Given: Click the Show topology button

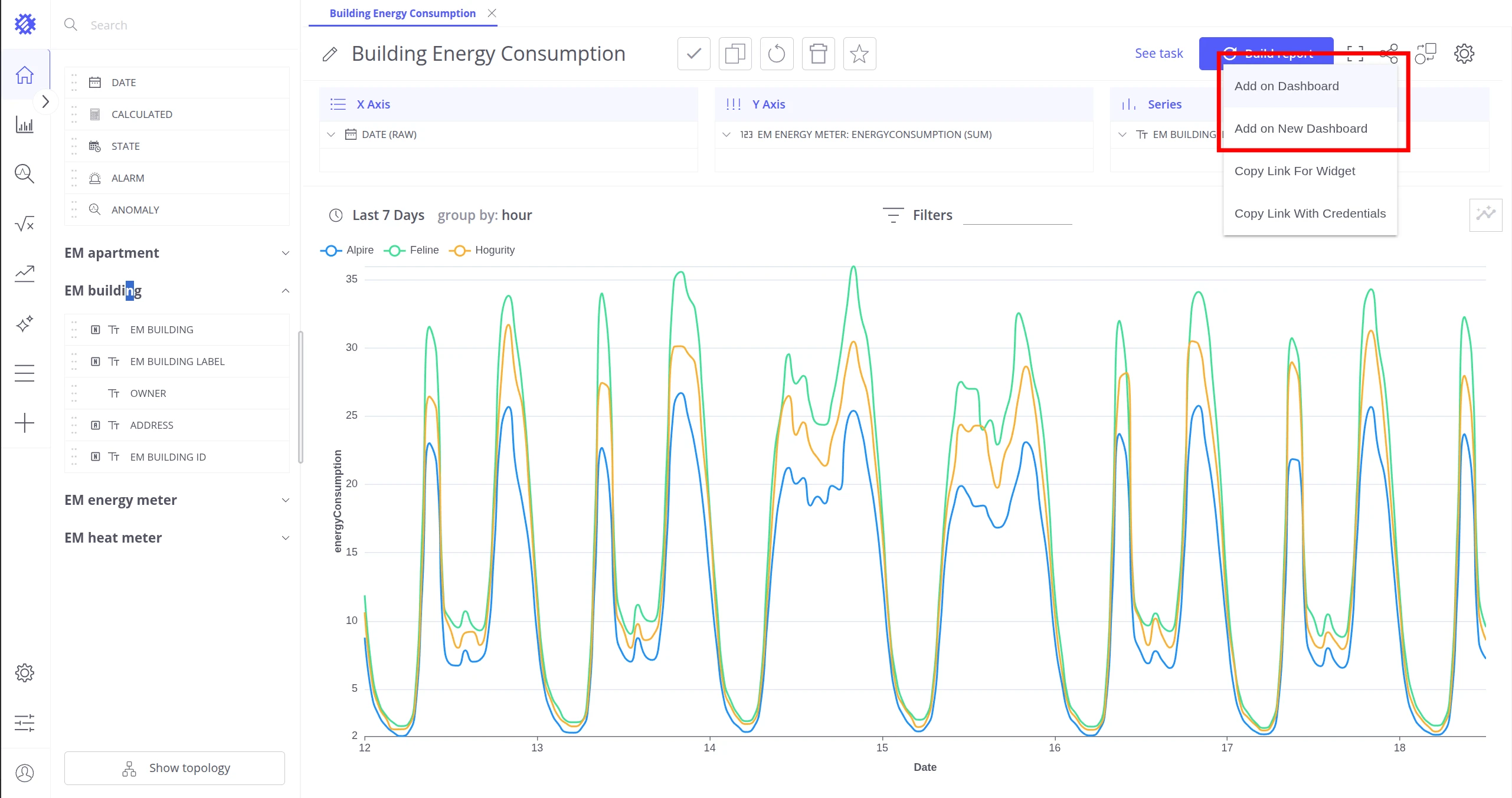Looking at the screenshot, I should pos(175,768).
